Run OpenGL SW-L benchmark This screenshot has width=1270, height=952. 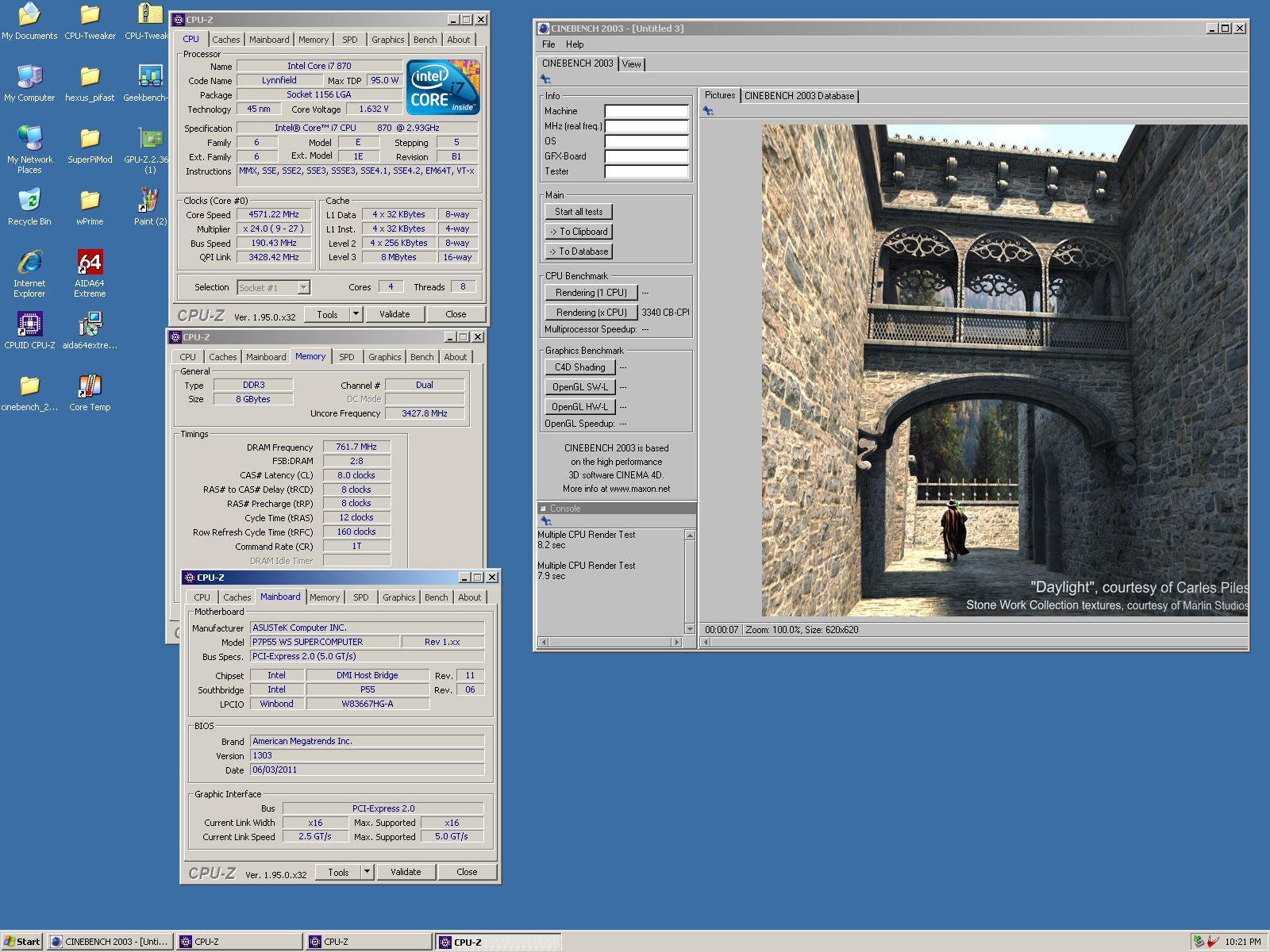[x=579, y=387]
